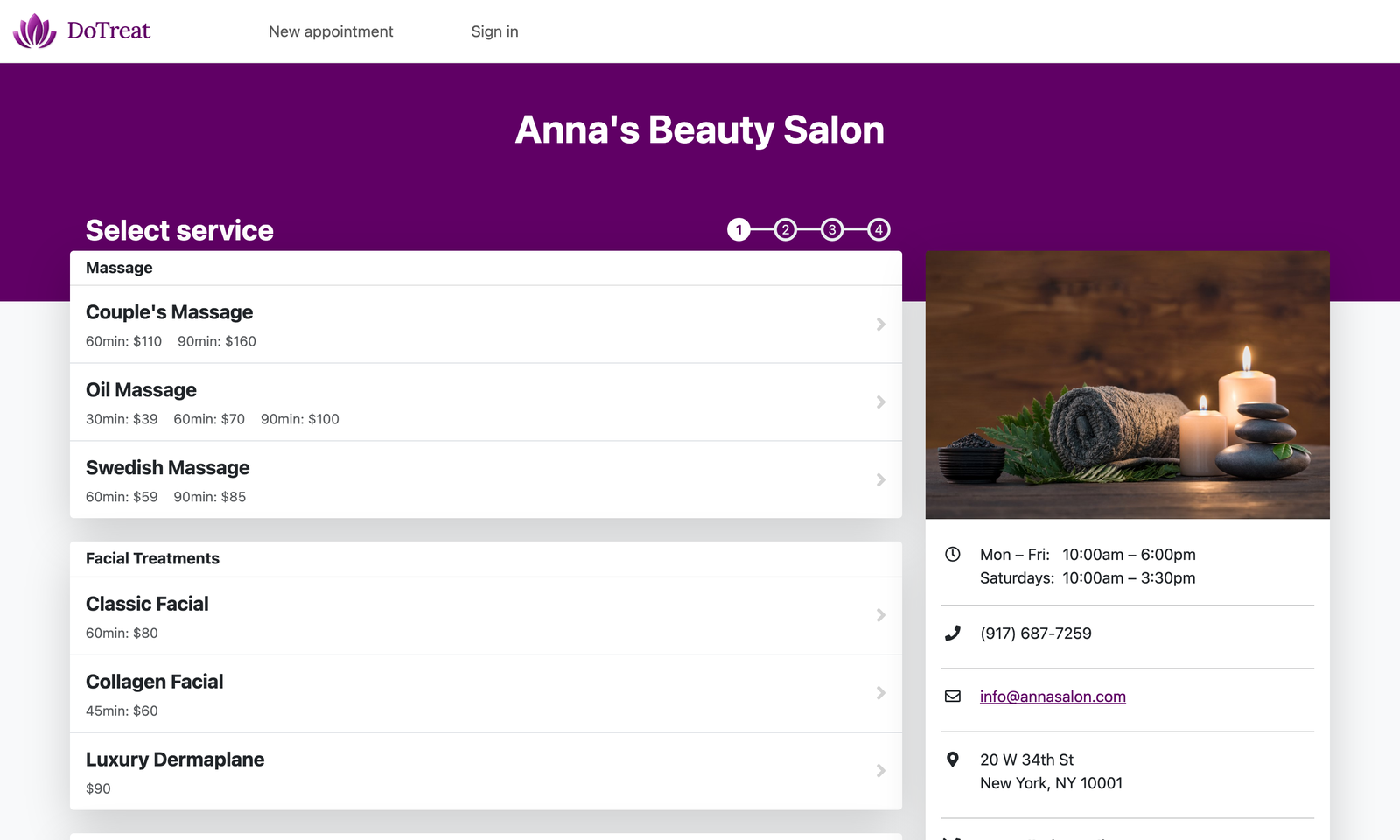The height and width of the screenshot is (840, 1400).
Task: Click the phone icon next to number
Action: 953,633
